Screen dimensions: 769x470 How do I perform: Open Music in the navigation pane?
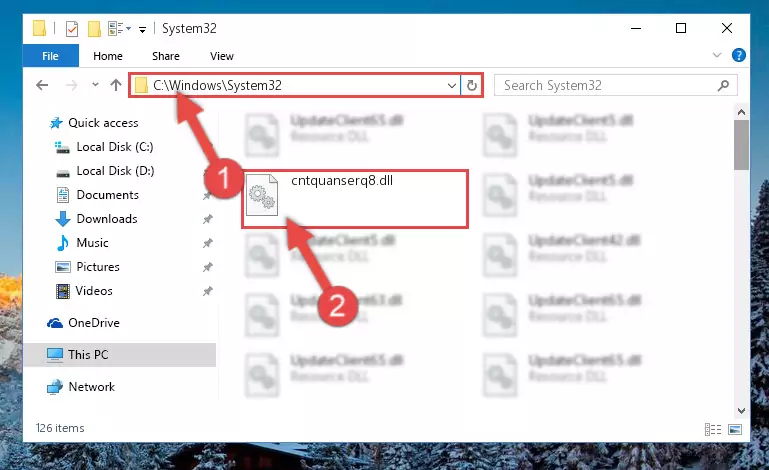(x=92, y=243)
